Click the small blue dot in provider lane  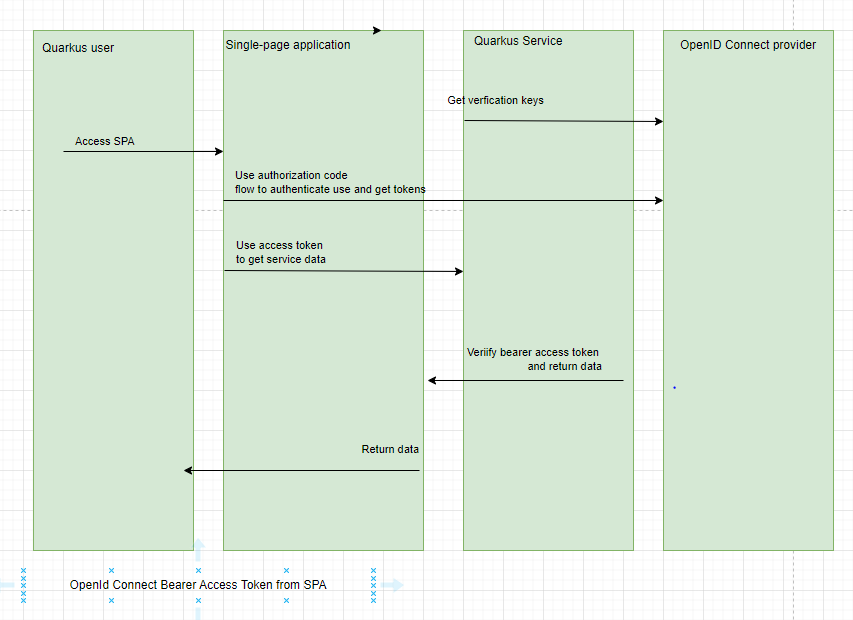[x=675, y=388]
